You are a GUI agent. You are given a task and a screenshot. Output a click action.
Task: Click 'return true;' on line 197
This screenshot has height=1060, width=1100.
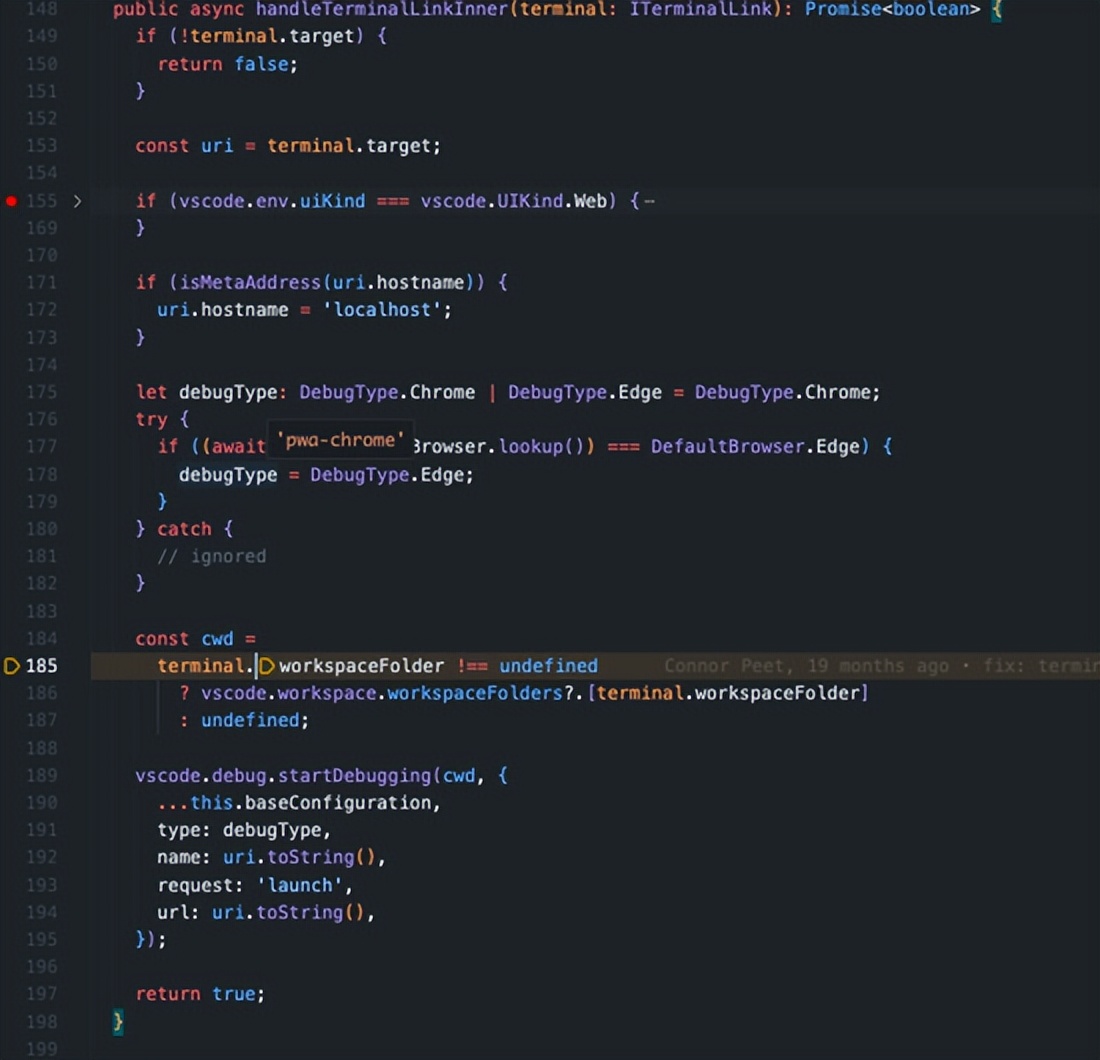[x=200, y=995]
